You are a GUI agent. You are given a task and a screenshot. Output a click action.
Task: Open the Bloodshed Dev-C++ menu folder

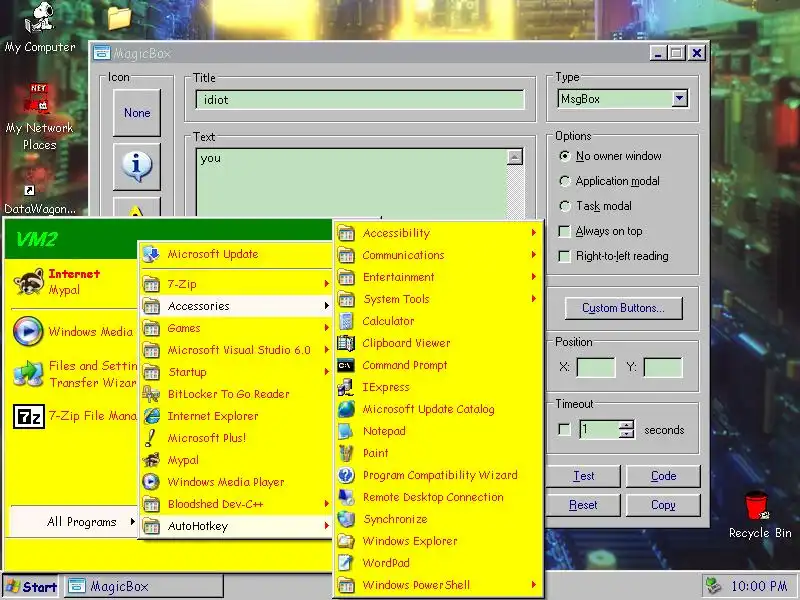236,504
